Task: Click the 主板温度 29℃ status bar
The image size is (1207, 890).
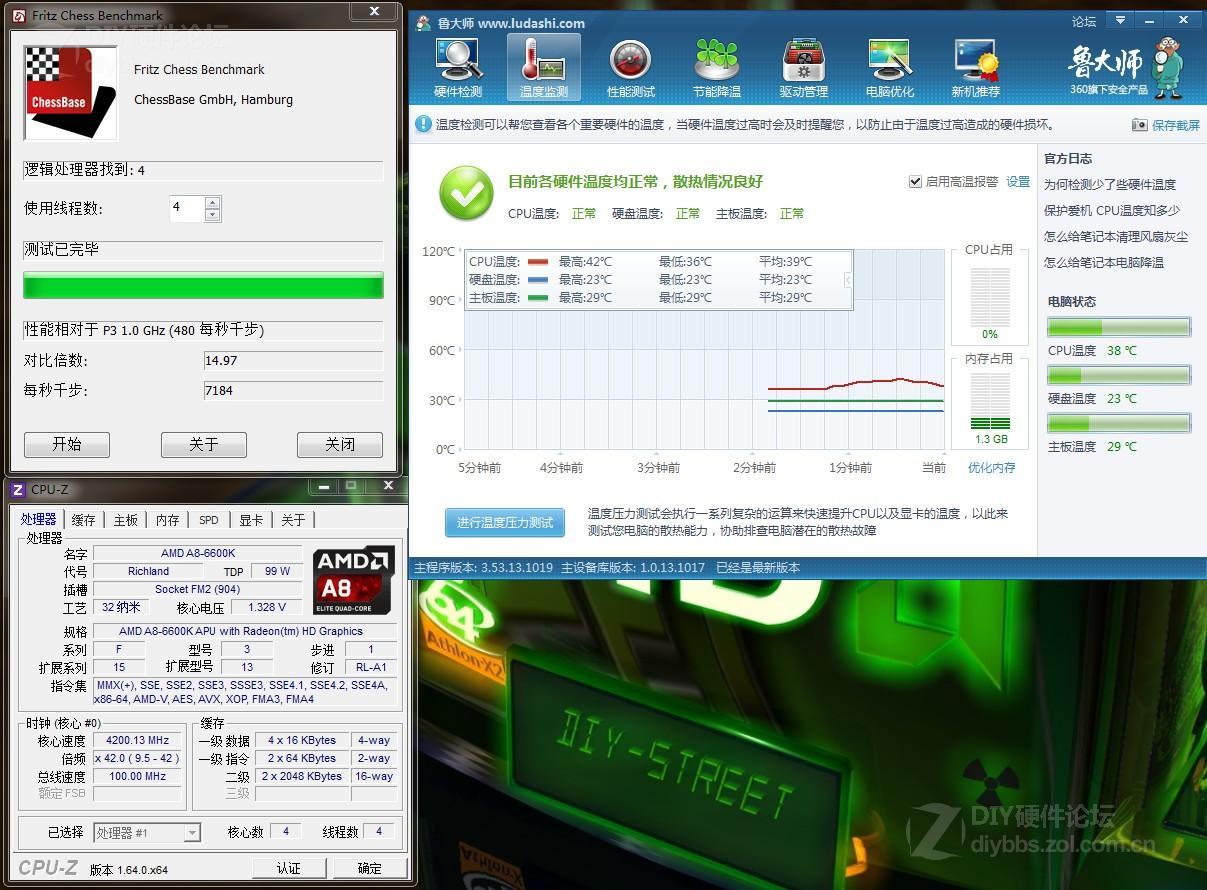Action: (x=1118, y=423)
